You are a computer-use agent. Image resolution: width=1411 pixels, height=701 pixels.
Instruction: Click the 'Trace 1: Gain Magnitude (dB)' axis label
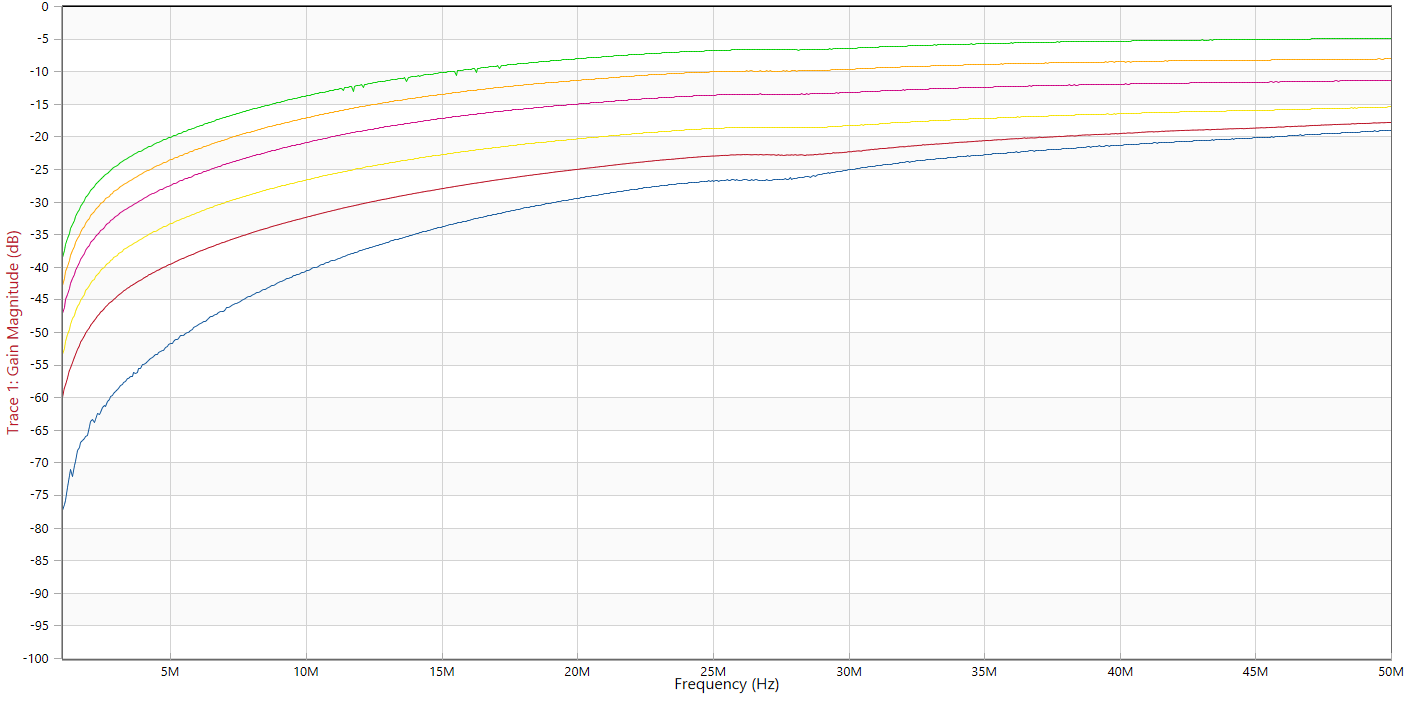13,333
